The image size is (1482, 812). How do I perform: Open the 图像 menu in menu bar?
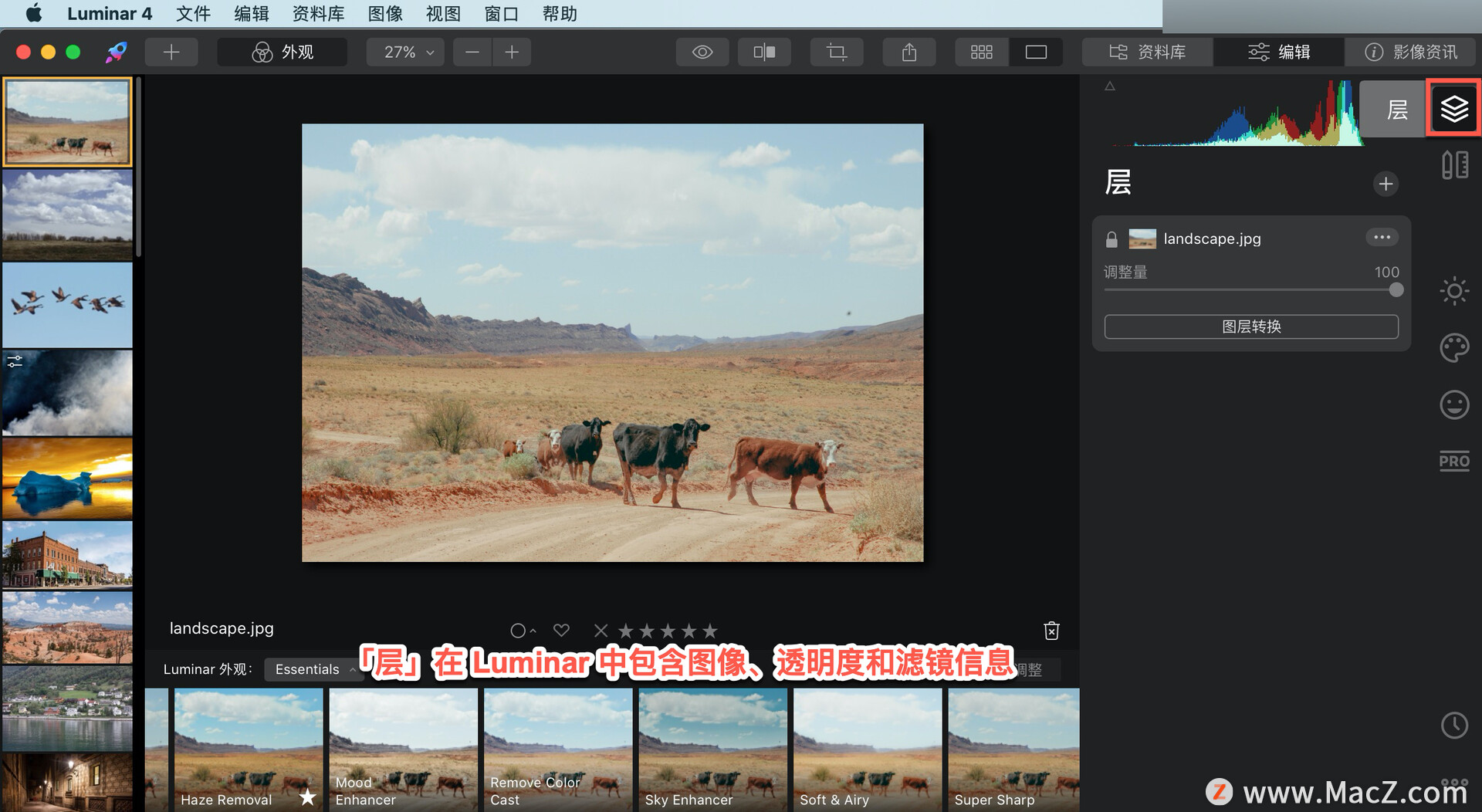pyautogui.click(x=385, y=13)
